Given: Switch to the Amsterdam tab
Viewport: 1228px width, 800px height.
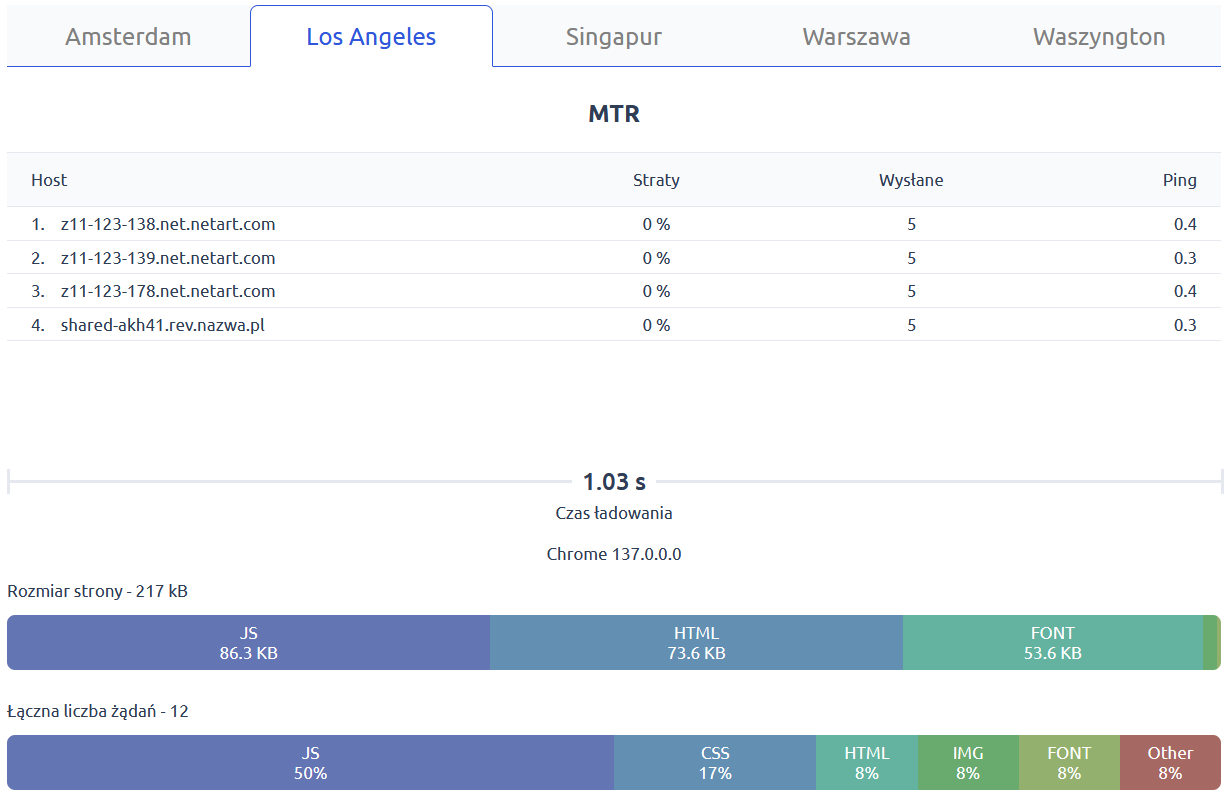Looking at the screenshot, I should (x=128, y=37).
